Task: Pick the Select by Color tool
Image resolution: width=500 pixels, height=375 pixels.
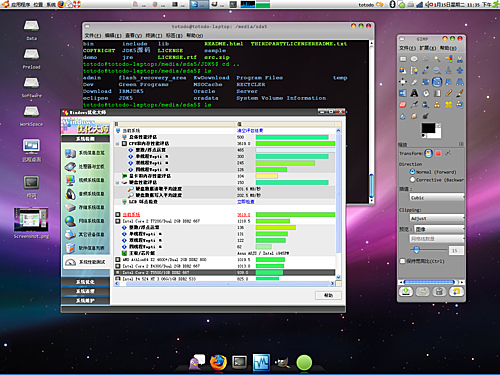Action: pos(449,59)
